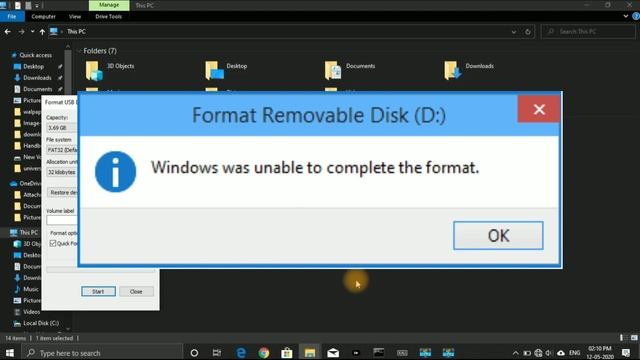Open the View ribbon tab
This screenshot has width=640, height=360.
[75, 16]
